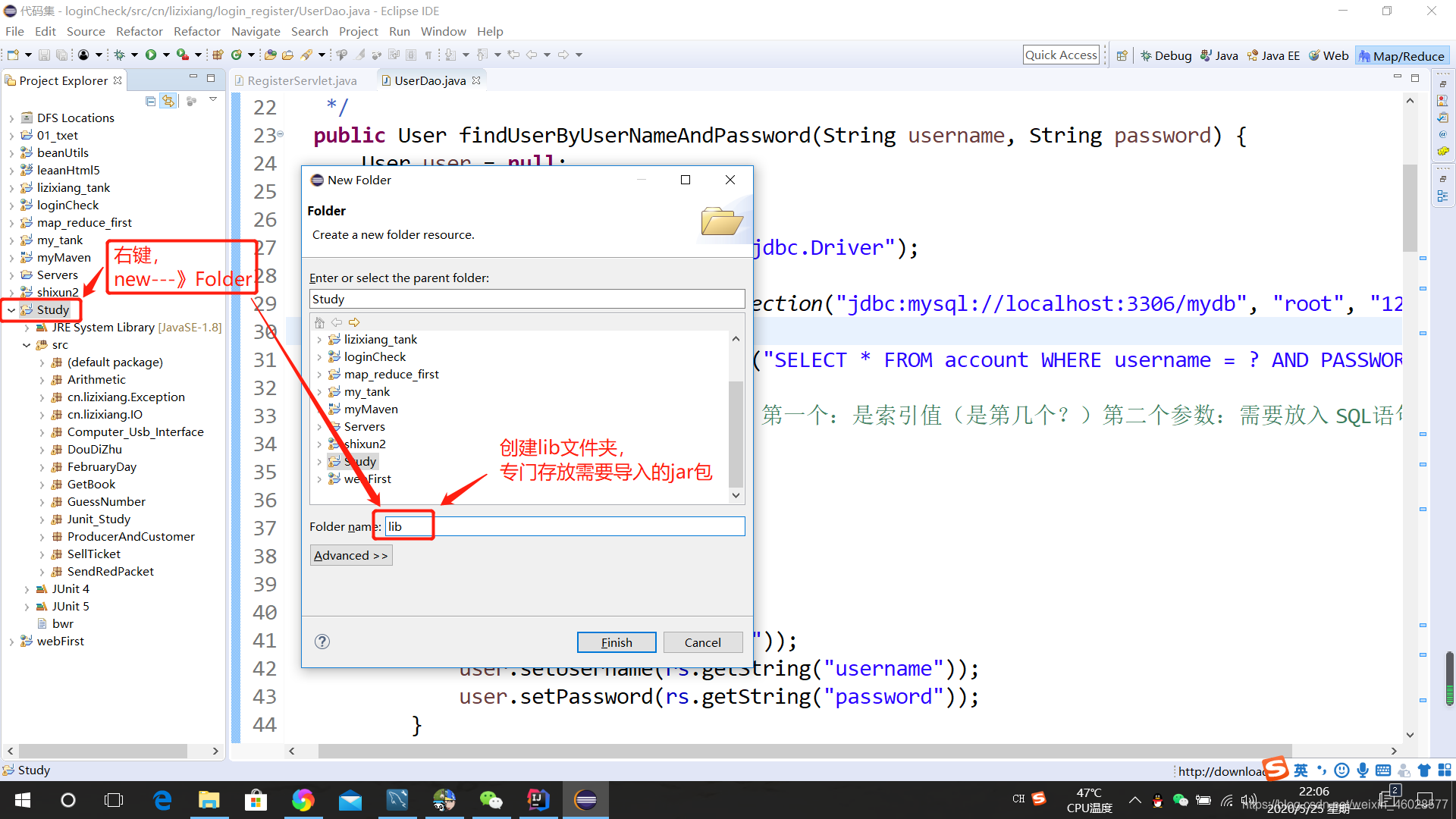Open Eclipse from the Windows taskbar
This screenshot has width=1456, height=819.
(585, 800)
